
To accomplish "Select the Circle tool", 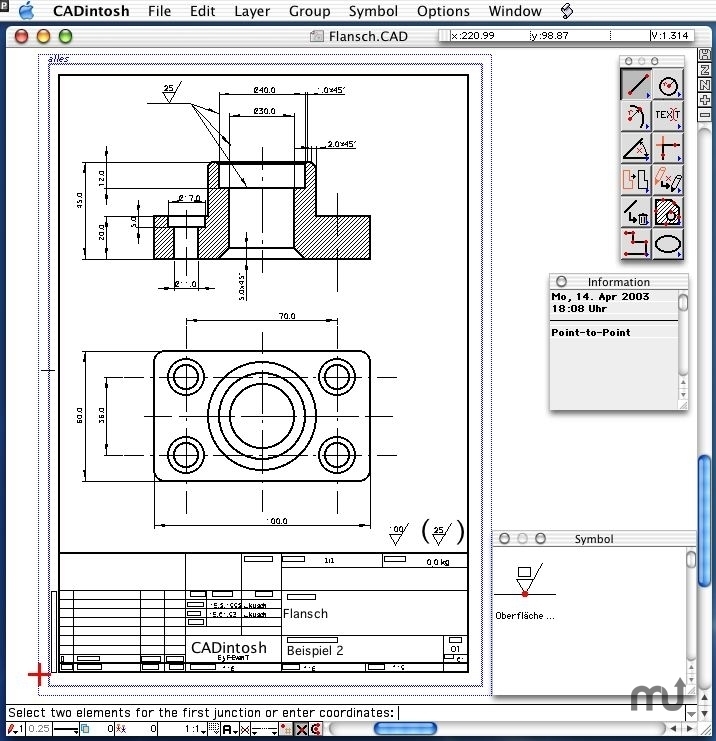I will pyautogui.click(x=668, y=85).
